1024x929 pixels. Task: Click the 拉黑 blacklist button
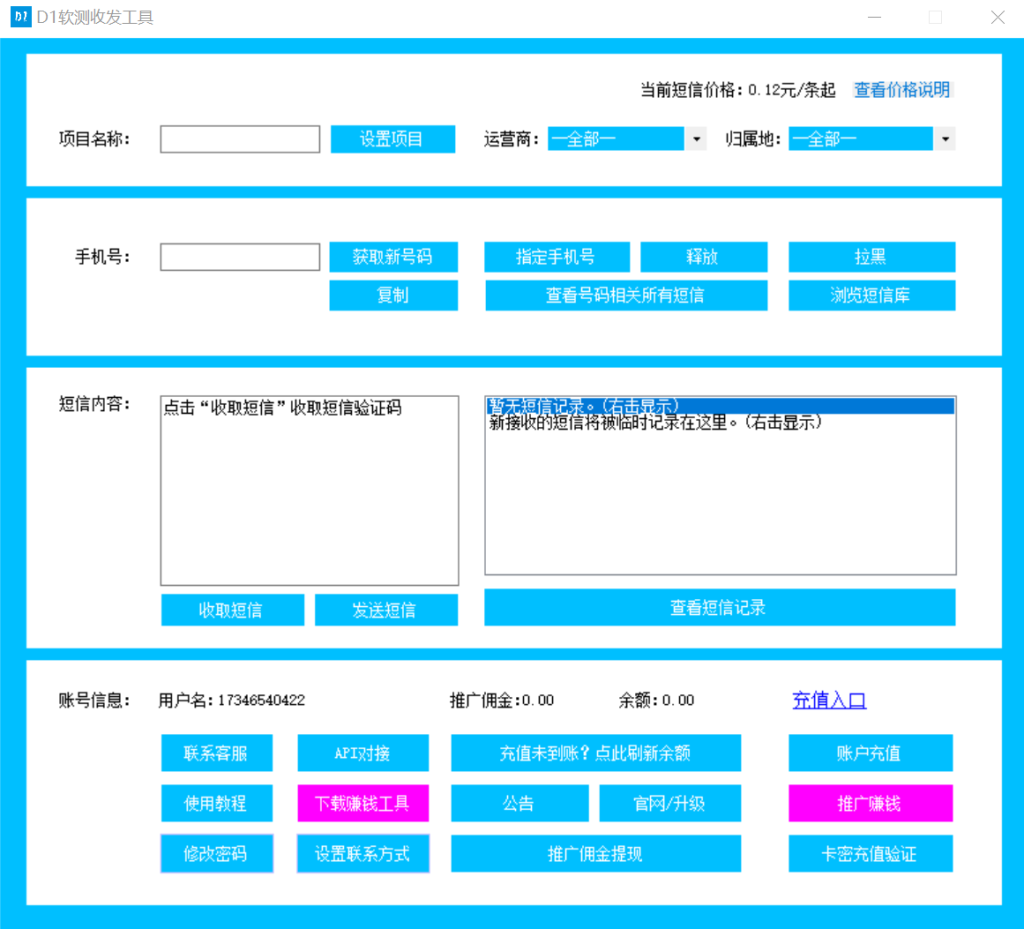pos(871,257)
